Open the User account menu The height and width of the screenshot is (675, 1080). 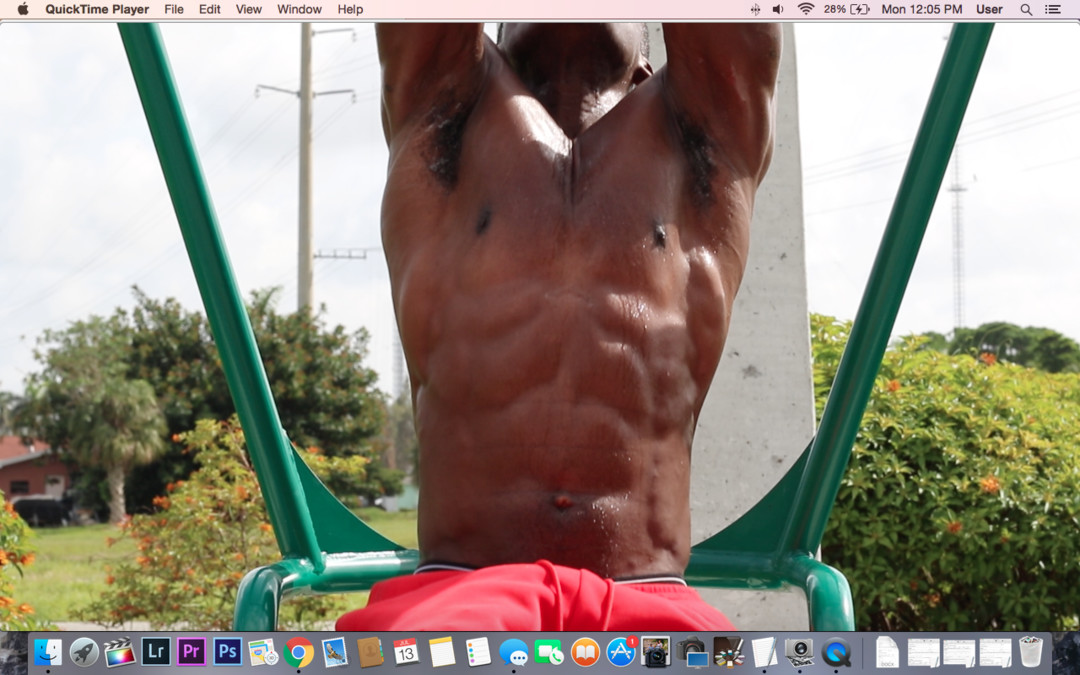[x=989, y=9]
